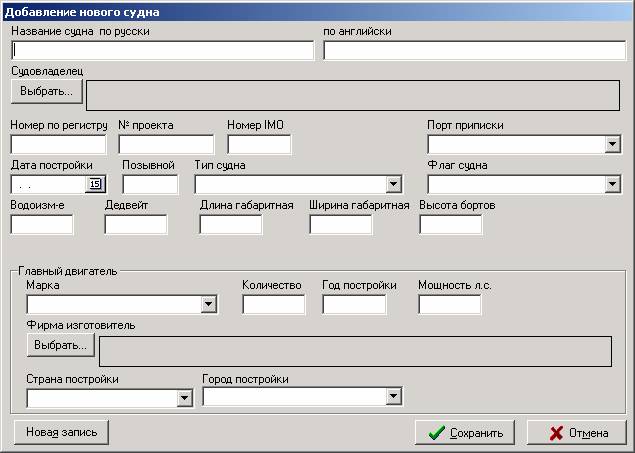Click Выбрать button for Фирма изготовитель
The height and width of the screenshot is (453, 635).
pos(60,345)
